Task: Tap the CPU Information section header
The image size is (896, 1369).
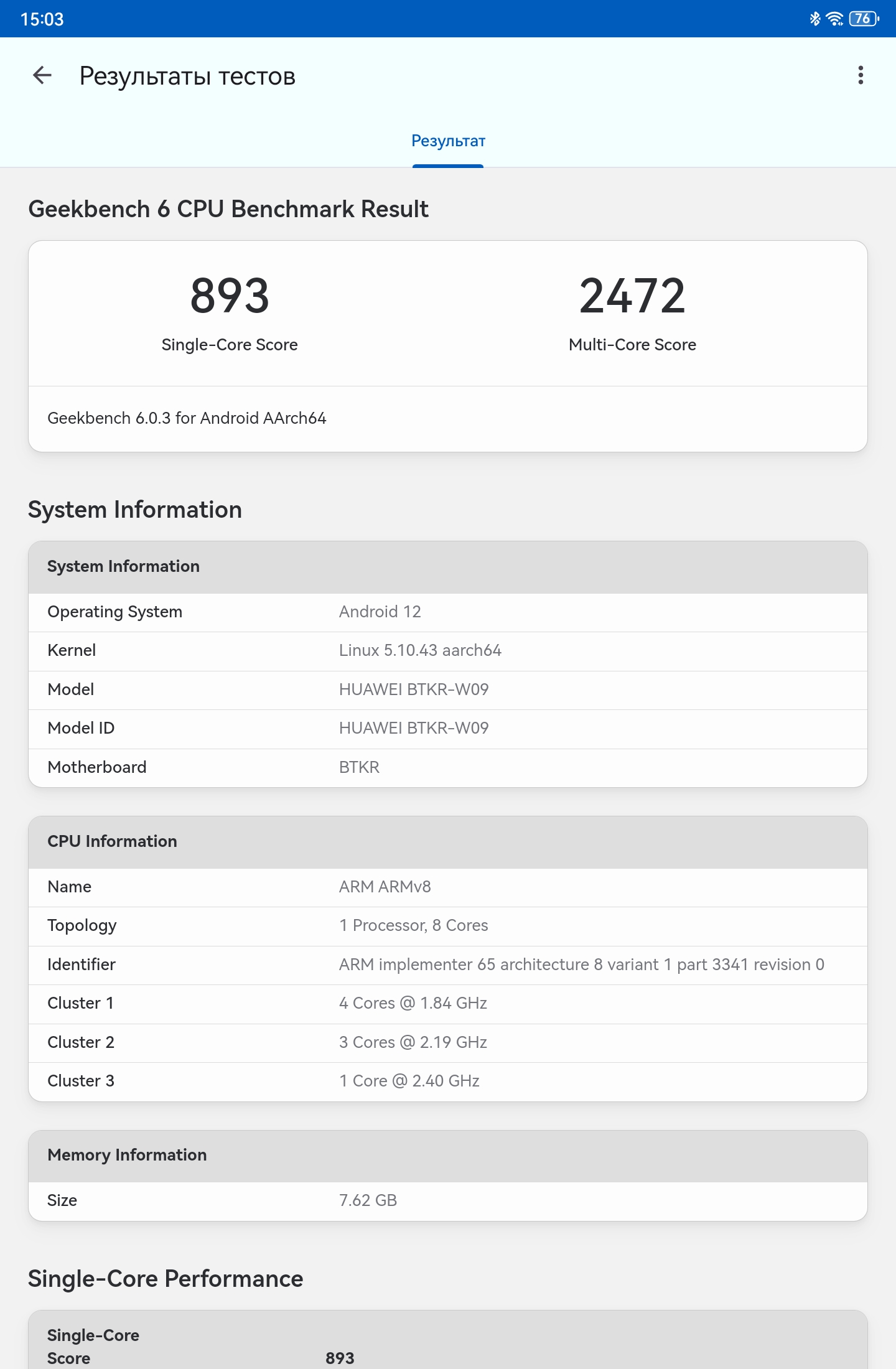Action: (448, 842)
